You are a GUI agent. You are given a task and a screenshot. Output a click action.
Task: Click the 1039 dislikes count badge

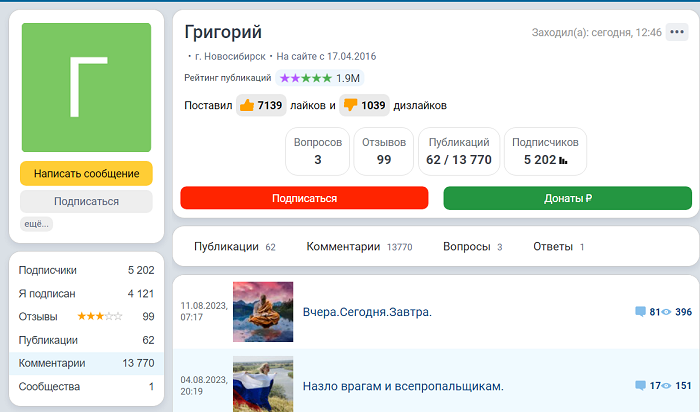pyautogui.click(x=364, y=105)
